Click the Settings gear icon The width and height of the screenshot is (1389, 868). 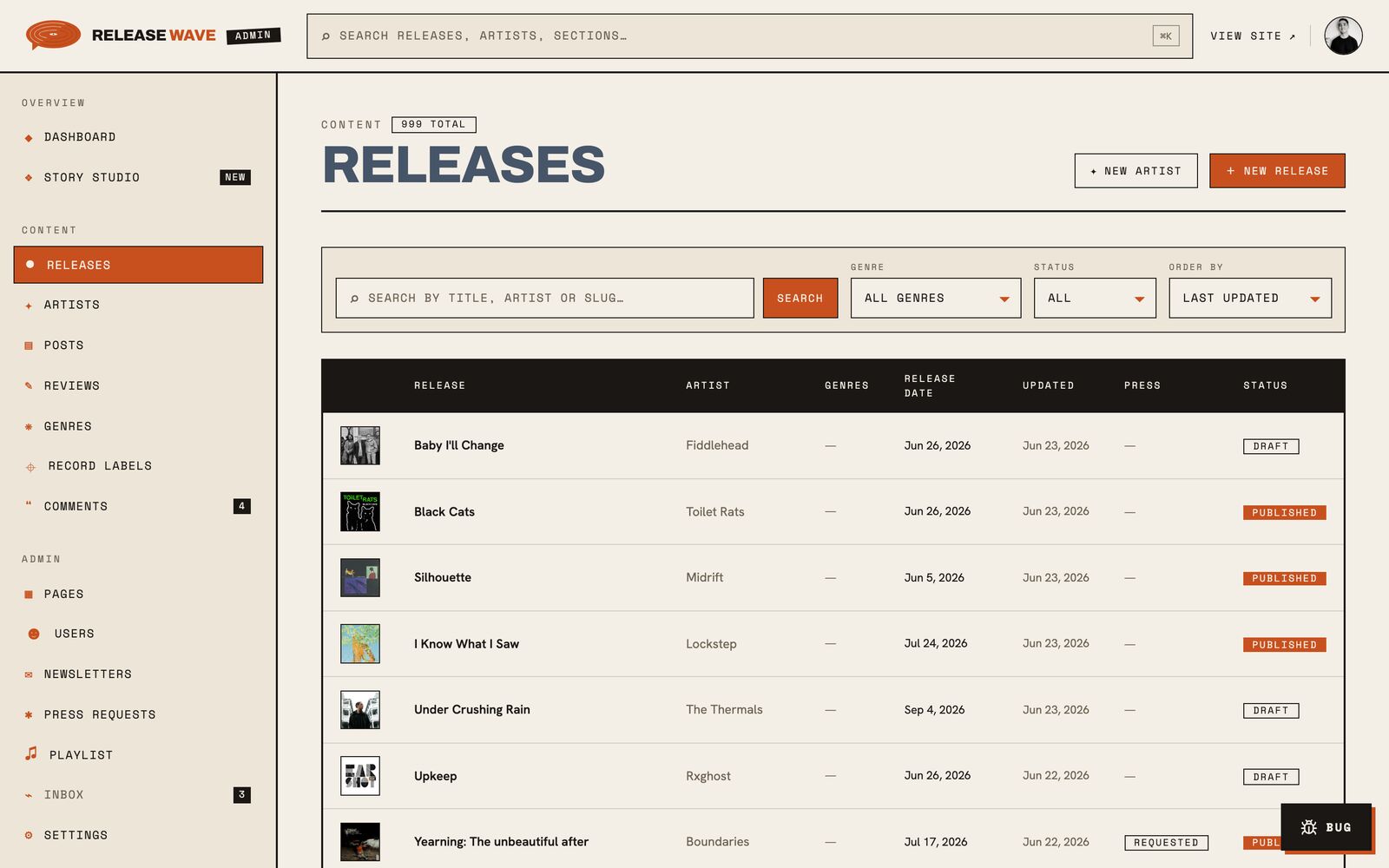(29, 835)
